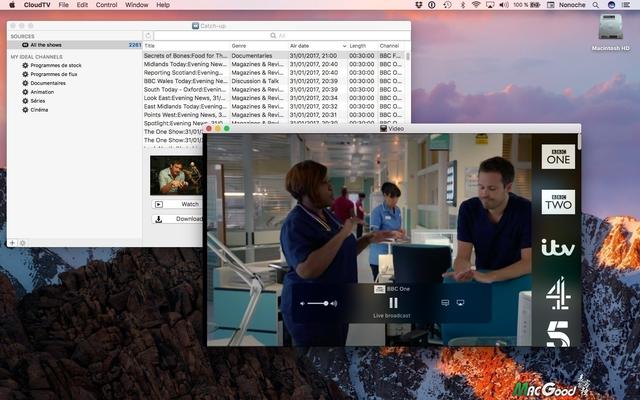Mute using the low volume speaker icon

pyautogui.click(x=302, y=303)
